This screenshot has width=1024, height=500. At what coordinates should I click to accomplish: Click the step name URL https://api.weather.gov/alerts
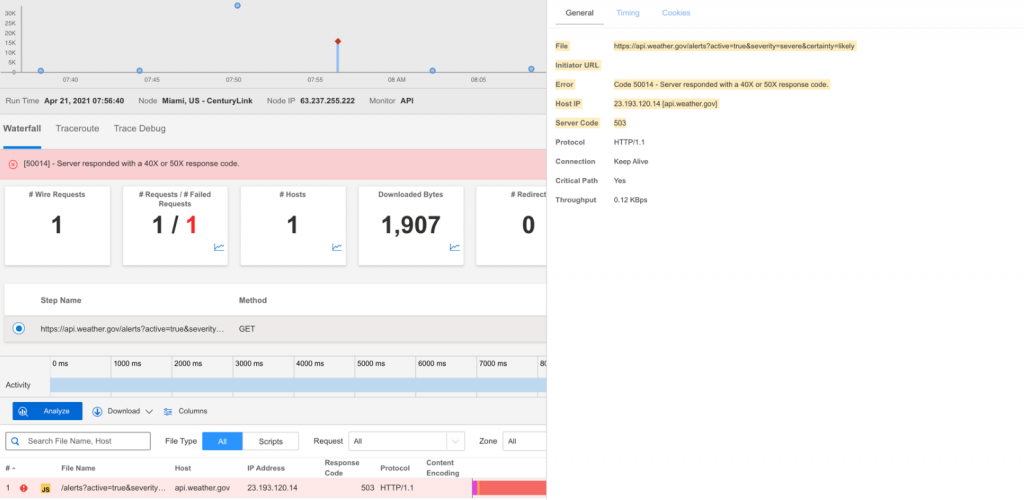(132, 329)
